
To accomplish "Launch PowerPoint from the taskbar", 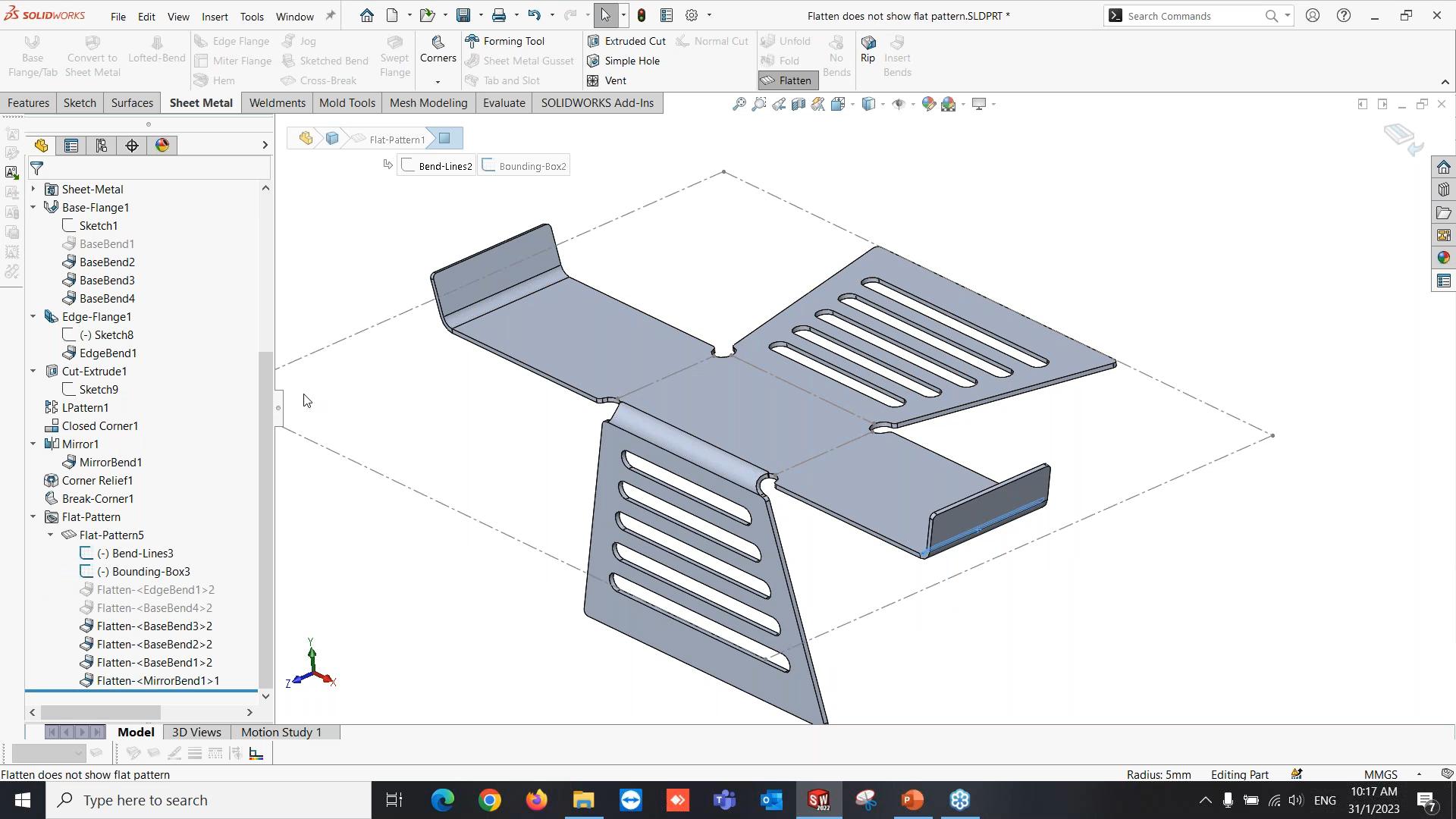I will coord(912,799).
